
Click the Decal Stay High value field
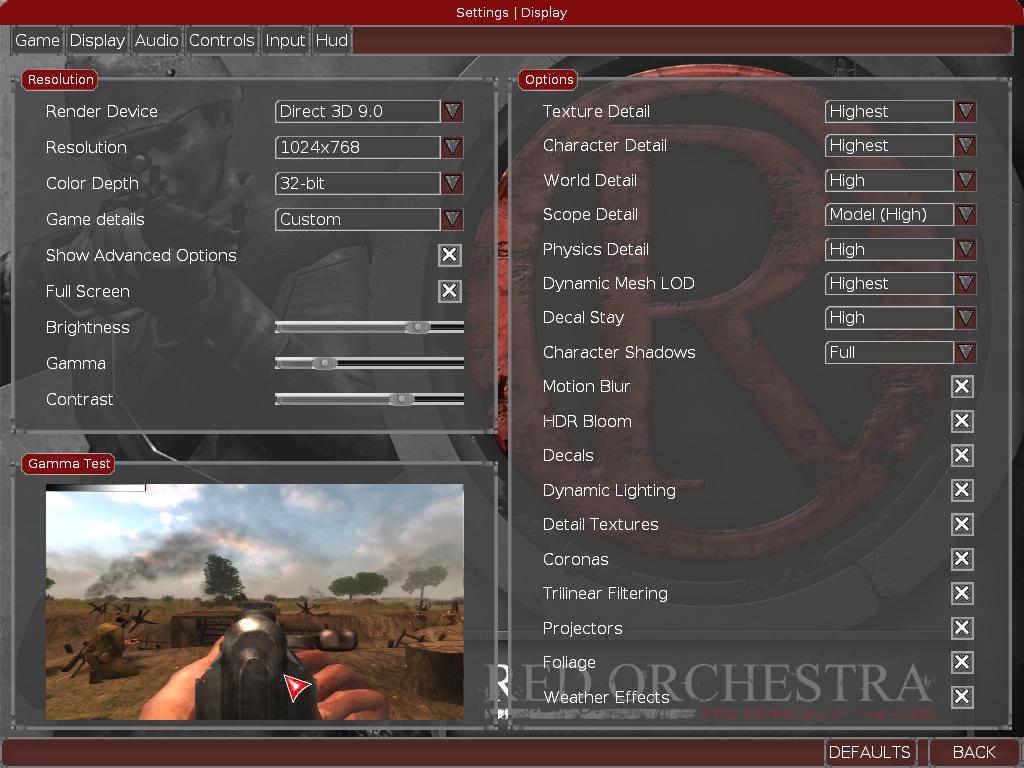(x=889, y=317)
